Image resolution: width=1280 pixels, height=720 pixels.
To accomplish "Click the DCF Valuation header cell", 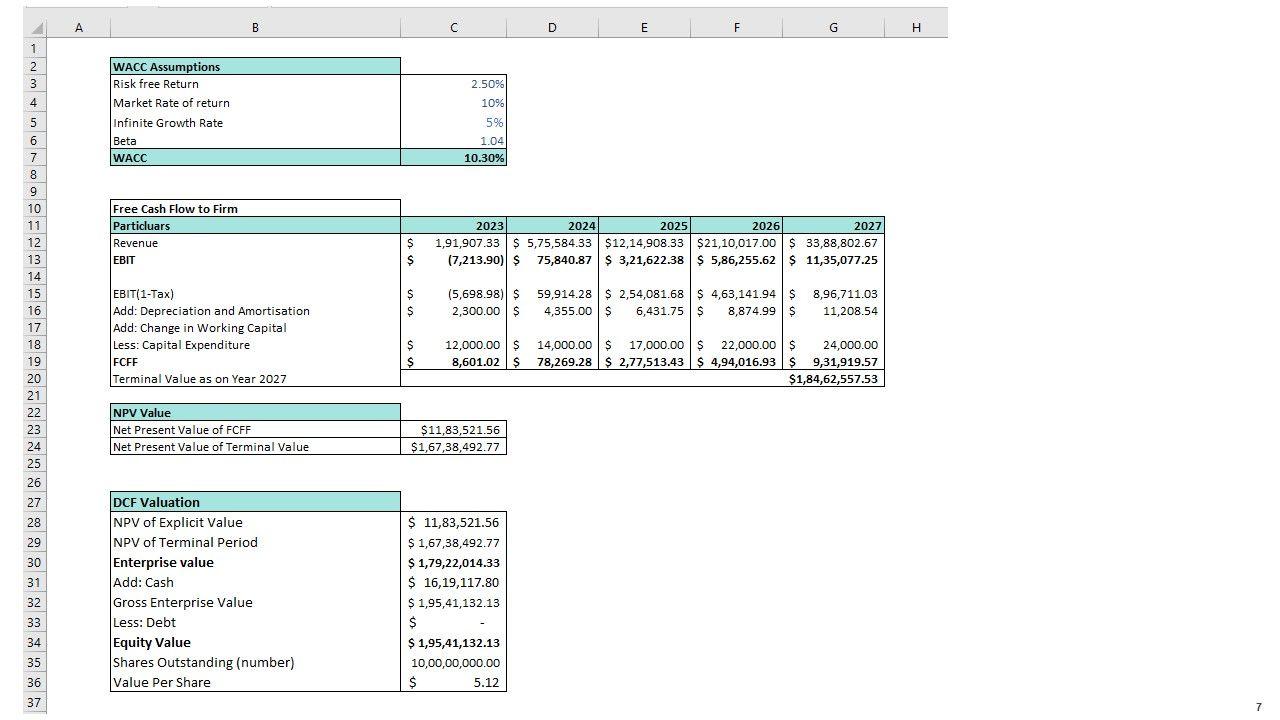I will coord(255,502).
